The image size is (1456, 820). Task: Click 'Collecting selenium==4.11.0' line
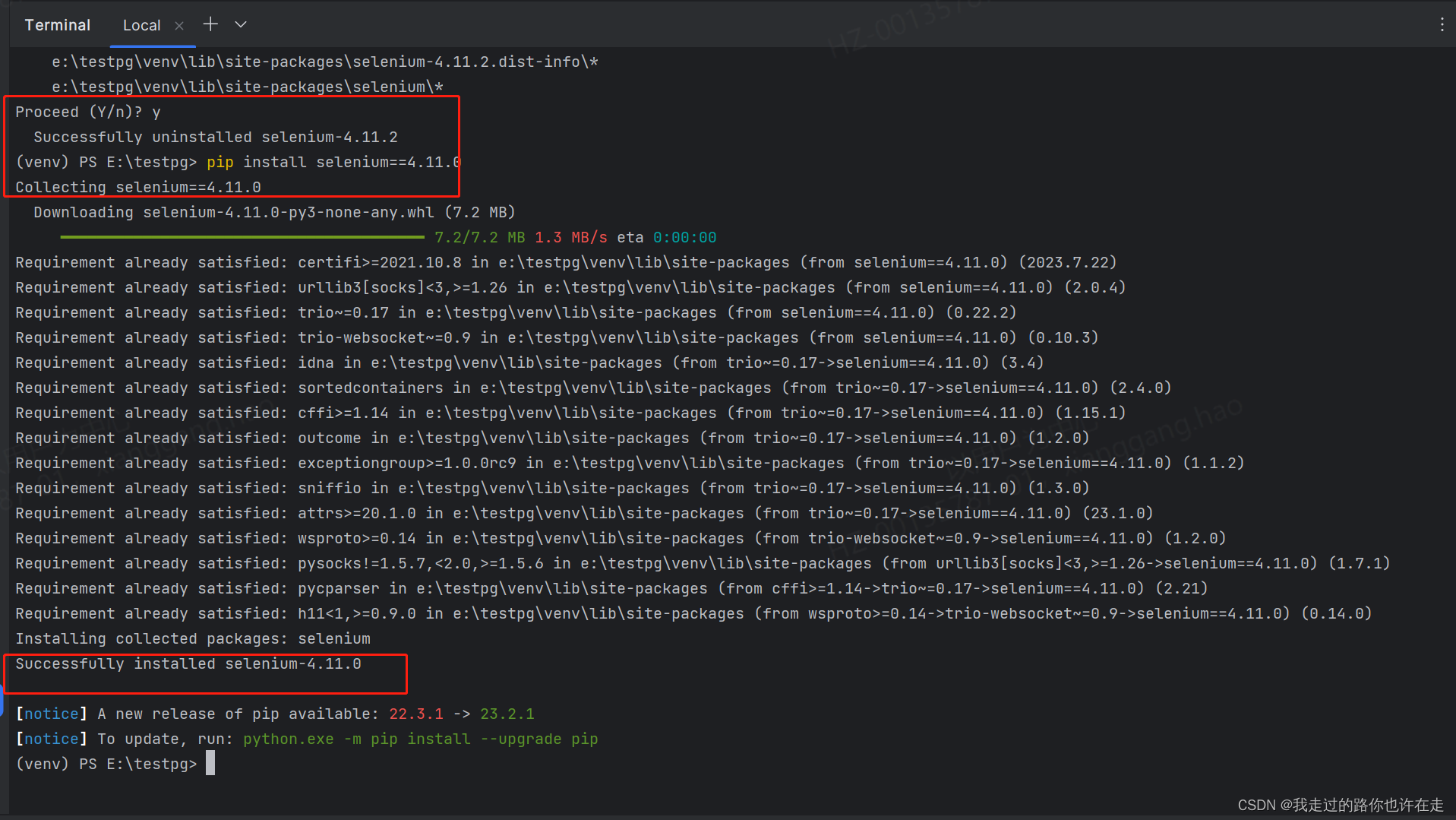pos(138,187)
